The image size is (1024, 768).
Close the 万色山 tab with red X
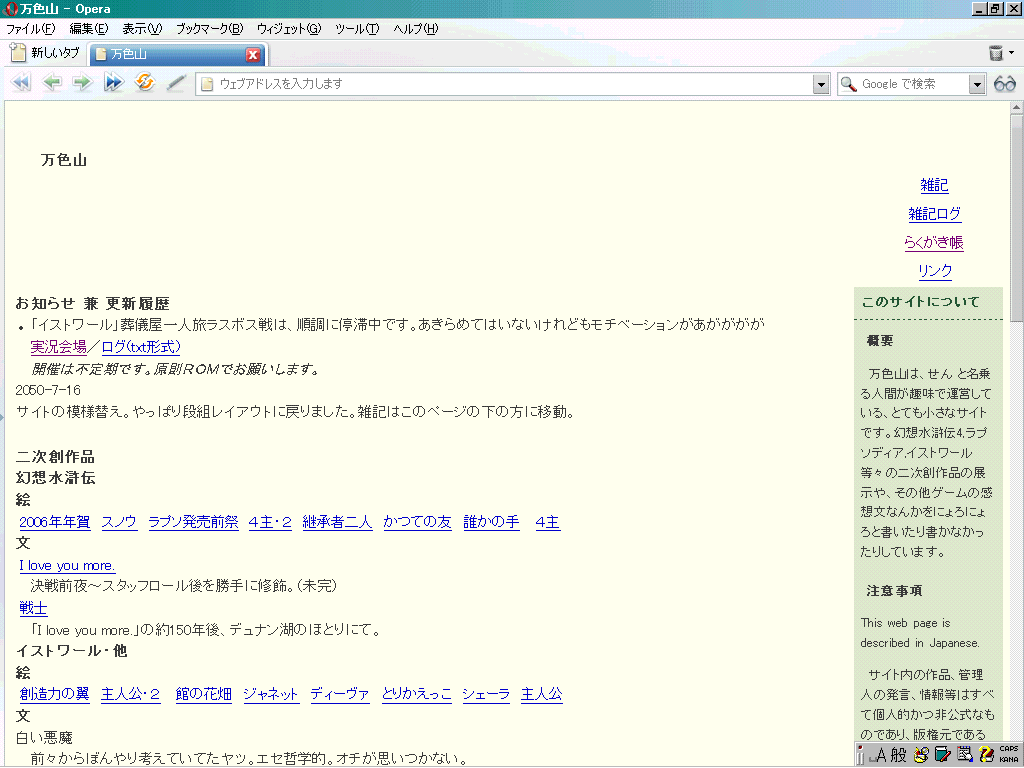pos(253,54)
